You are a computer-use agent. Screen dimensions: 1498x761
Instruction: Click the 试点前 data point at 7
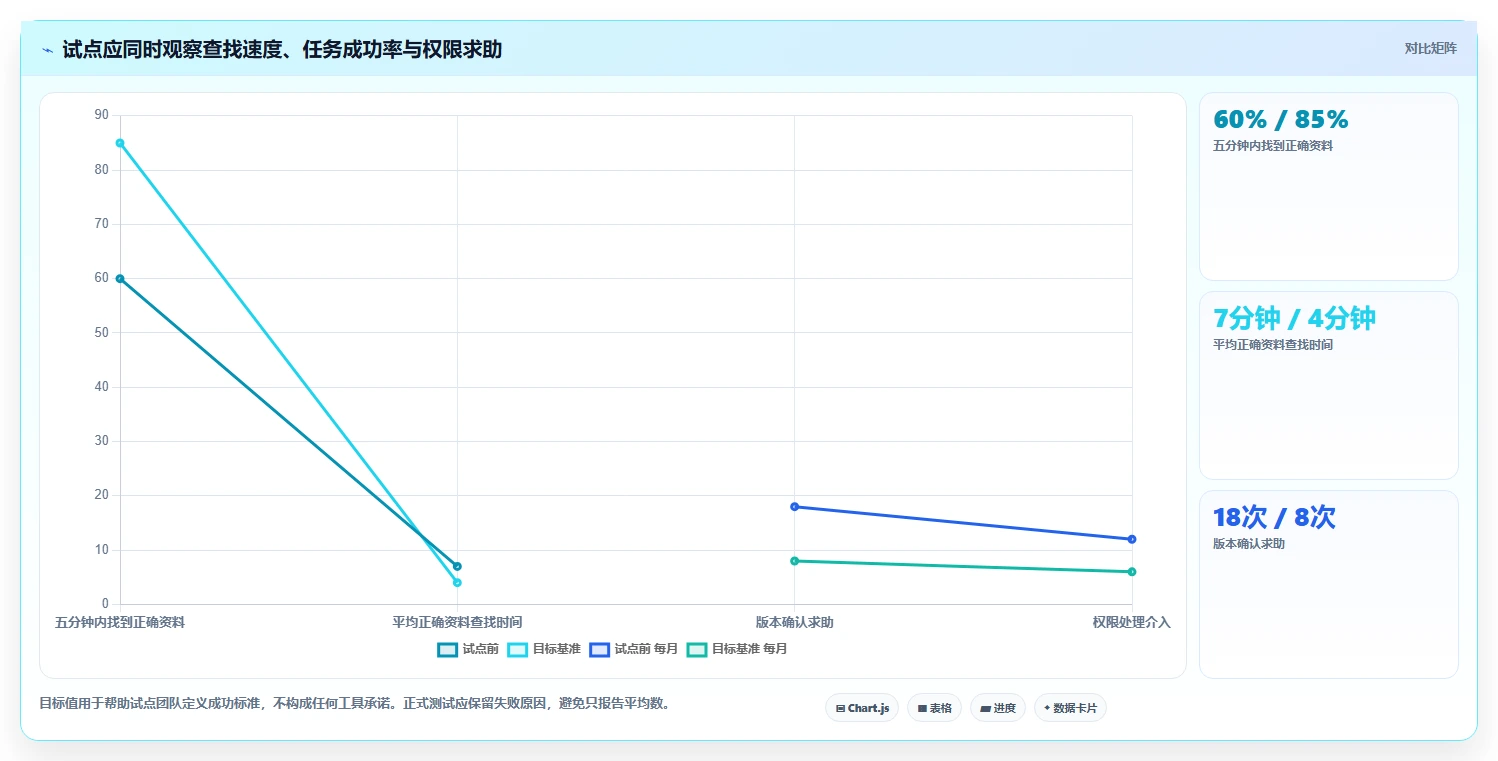pyautogui.click(x=457, y=566)
